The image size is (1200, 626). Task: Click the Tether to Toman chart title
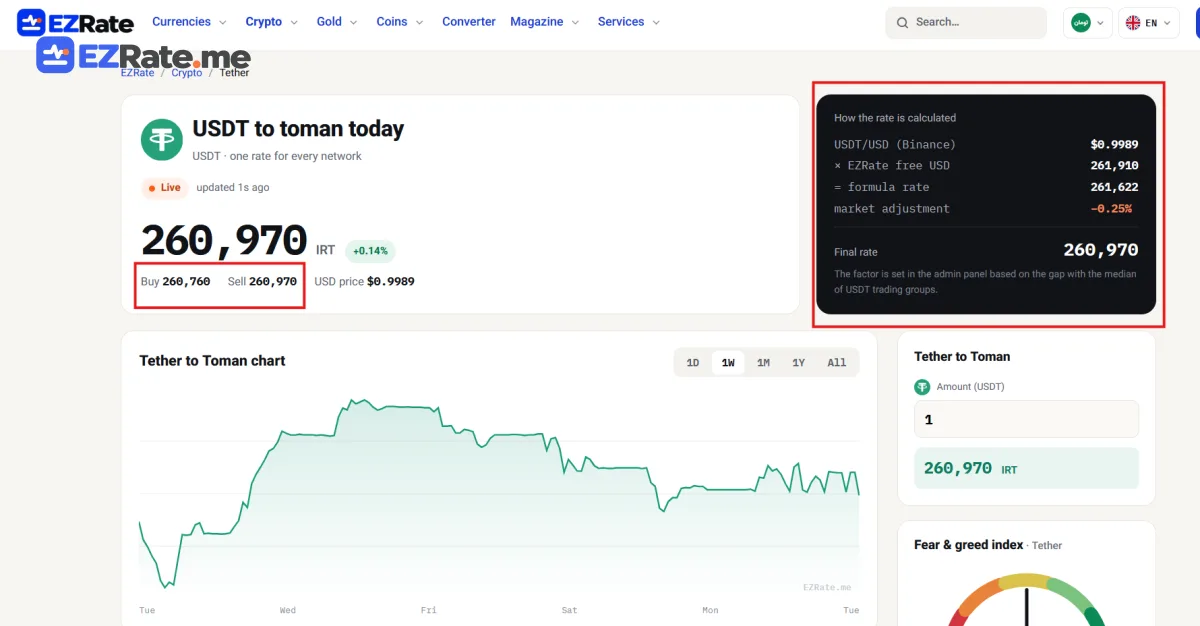click(212, 361)
